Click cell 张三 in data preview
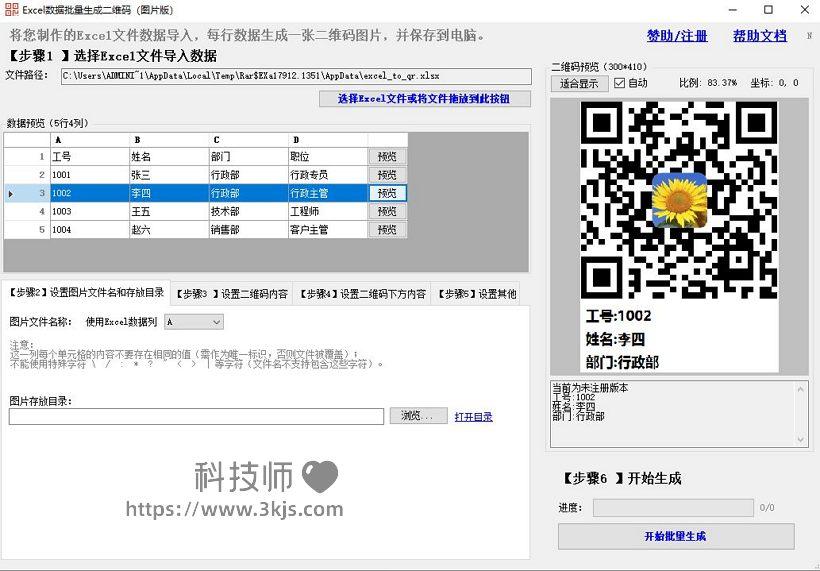The image size is (820, 571). point(169,175)
